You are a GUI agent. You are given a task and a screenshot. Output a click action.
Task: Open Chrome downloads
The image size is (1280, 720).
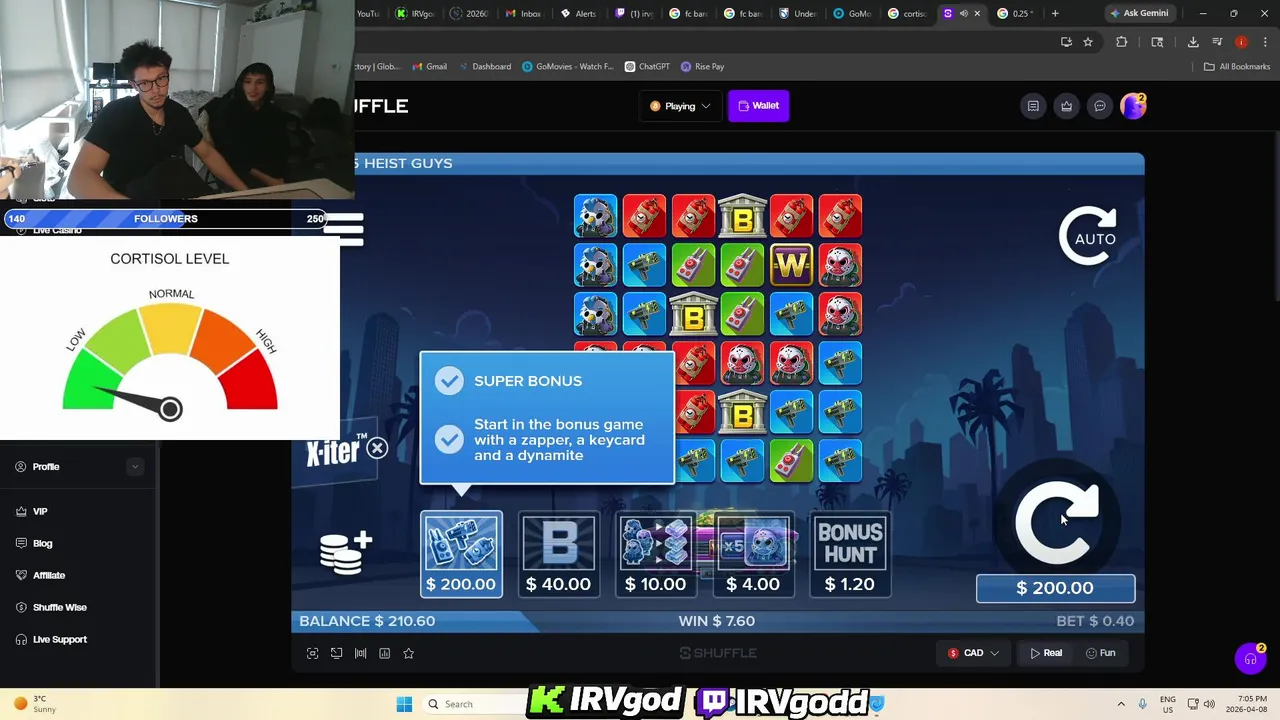[1193, 42]
